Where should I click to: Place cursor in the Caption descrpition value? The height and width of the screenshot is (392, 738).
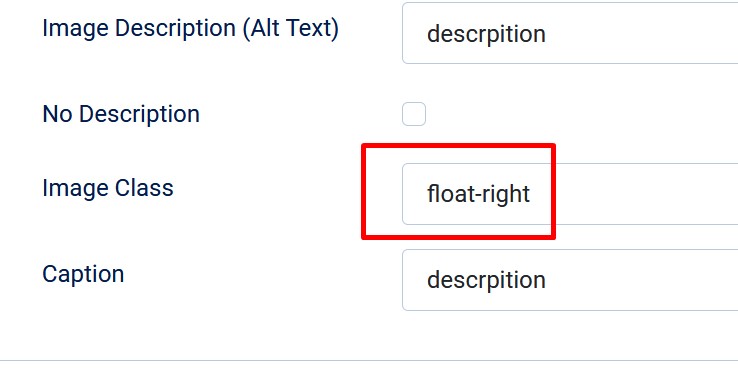click(x=486, y=280)
